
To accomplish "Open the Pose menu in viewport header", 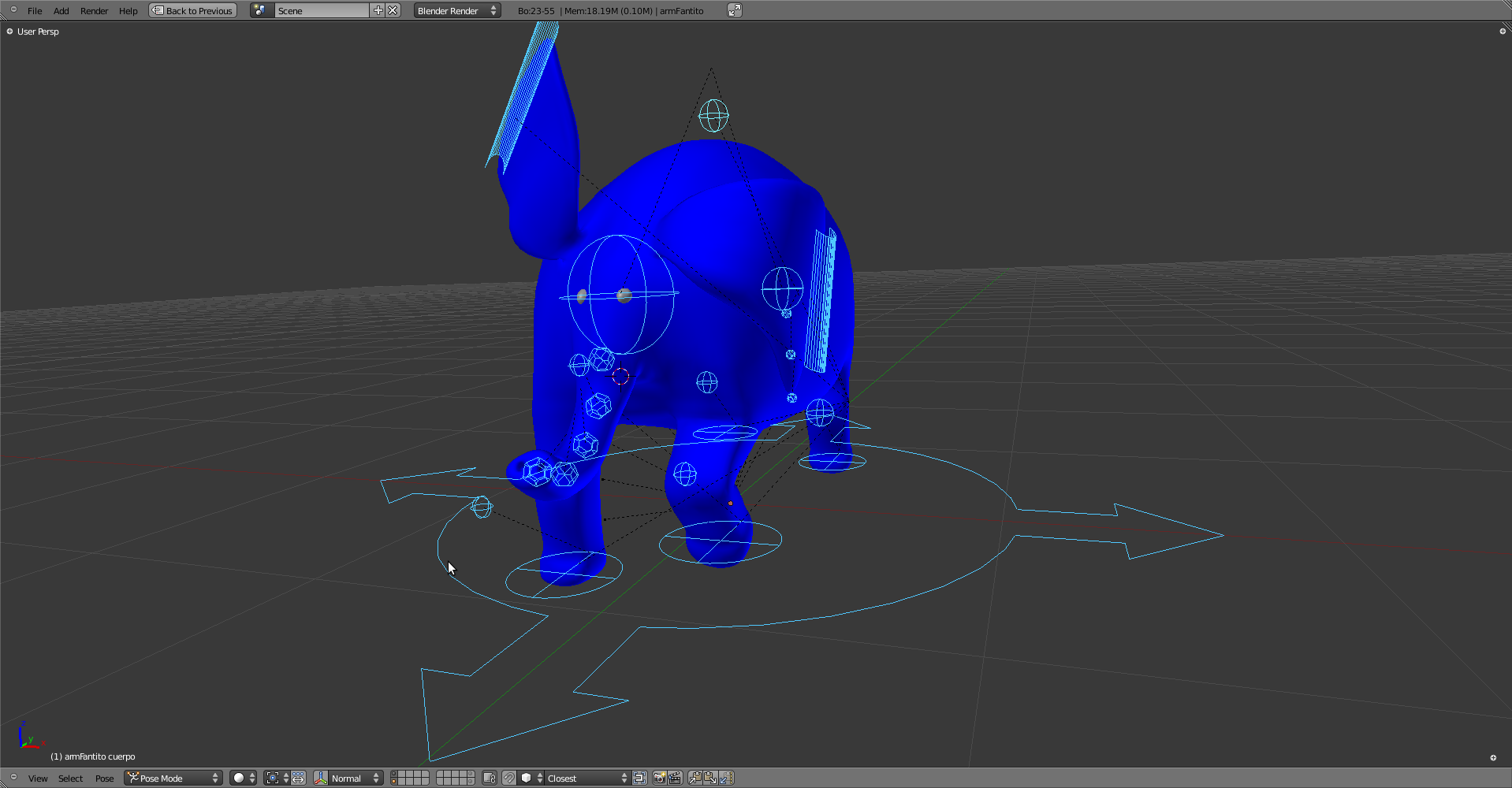I will [104, 779].
